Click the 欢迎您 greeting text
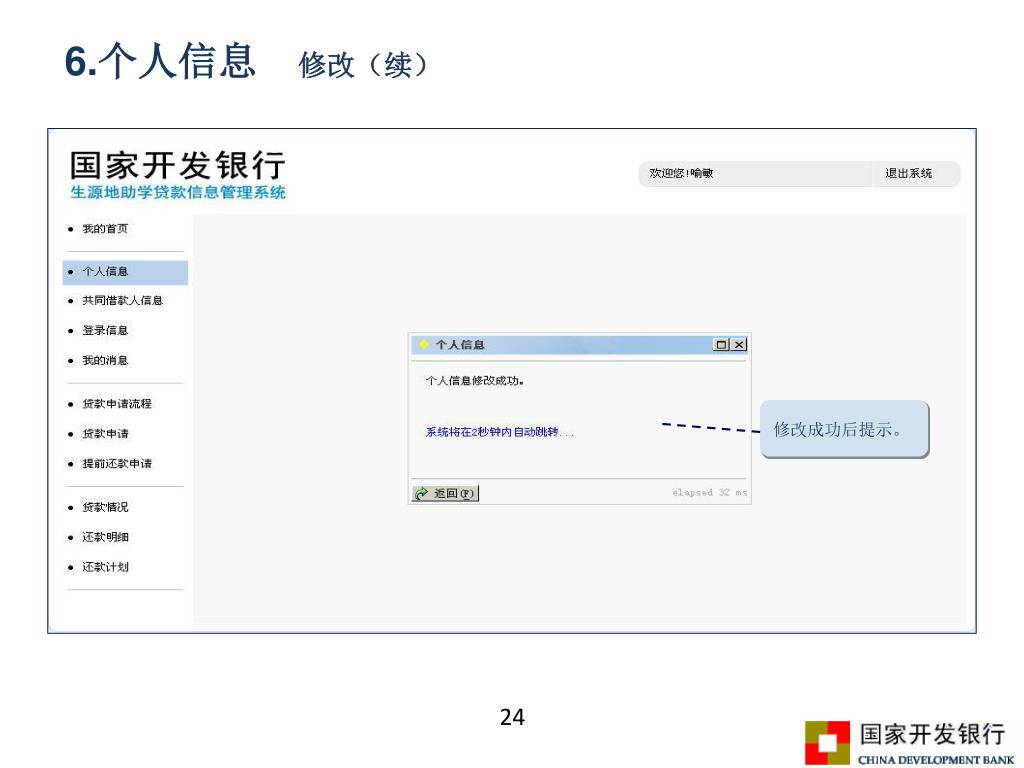The height and width of the screenshot is (768, 1024). pyautogui.click(x=681, y=173)
